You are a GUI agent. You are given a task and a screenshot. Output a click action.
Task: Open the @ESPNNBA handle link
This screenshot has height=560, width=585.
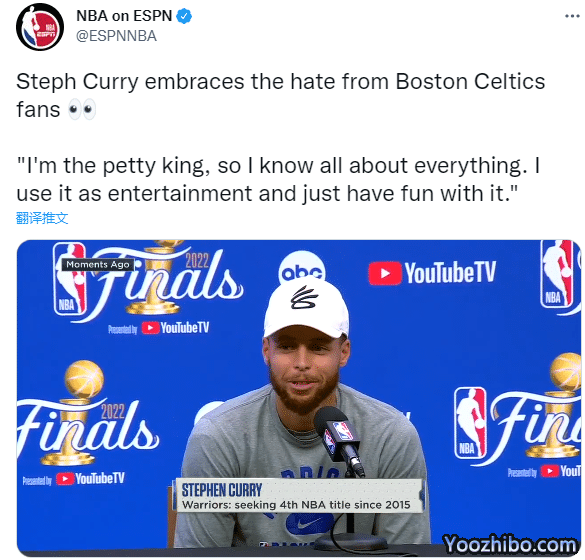tap(116, 36)
